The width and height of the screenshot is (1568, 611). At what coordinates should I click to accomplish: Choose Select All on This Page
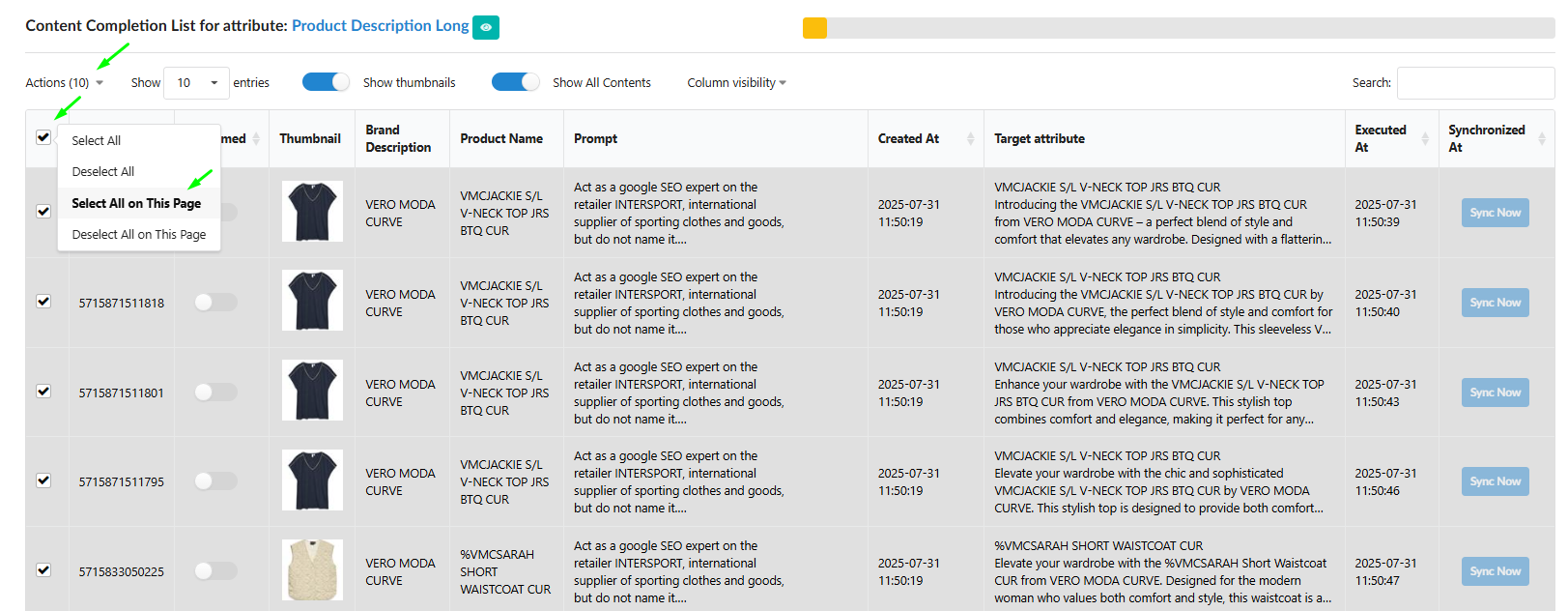coord(139,203)
